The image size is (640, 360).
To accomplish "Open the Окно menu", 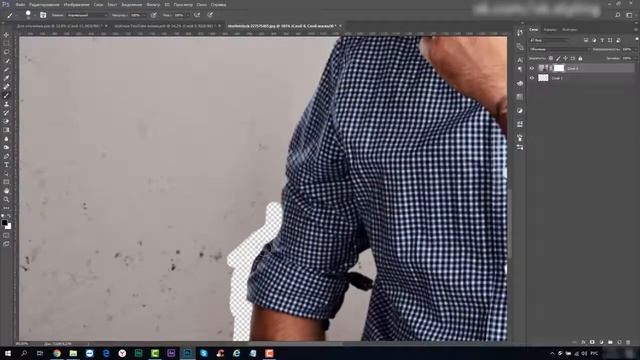I will (202, 4).
